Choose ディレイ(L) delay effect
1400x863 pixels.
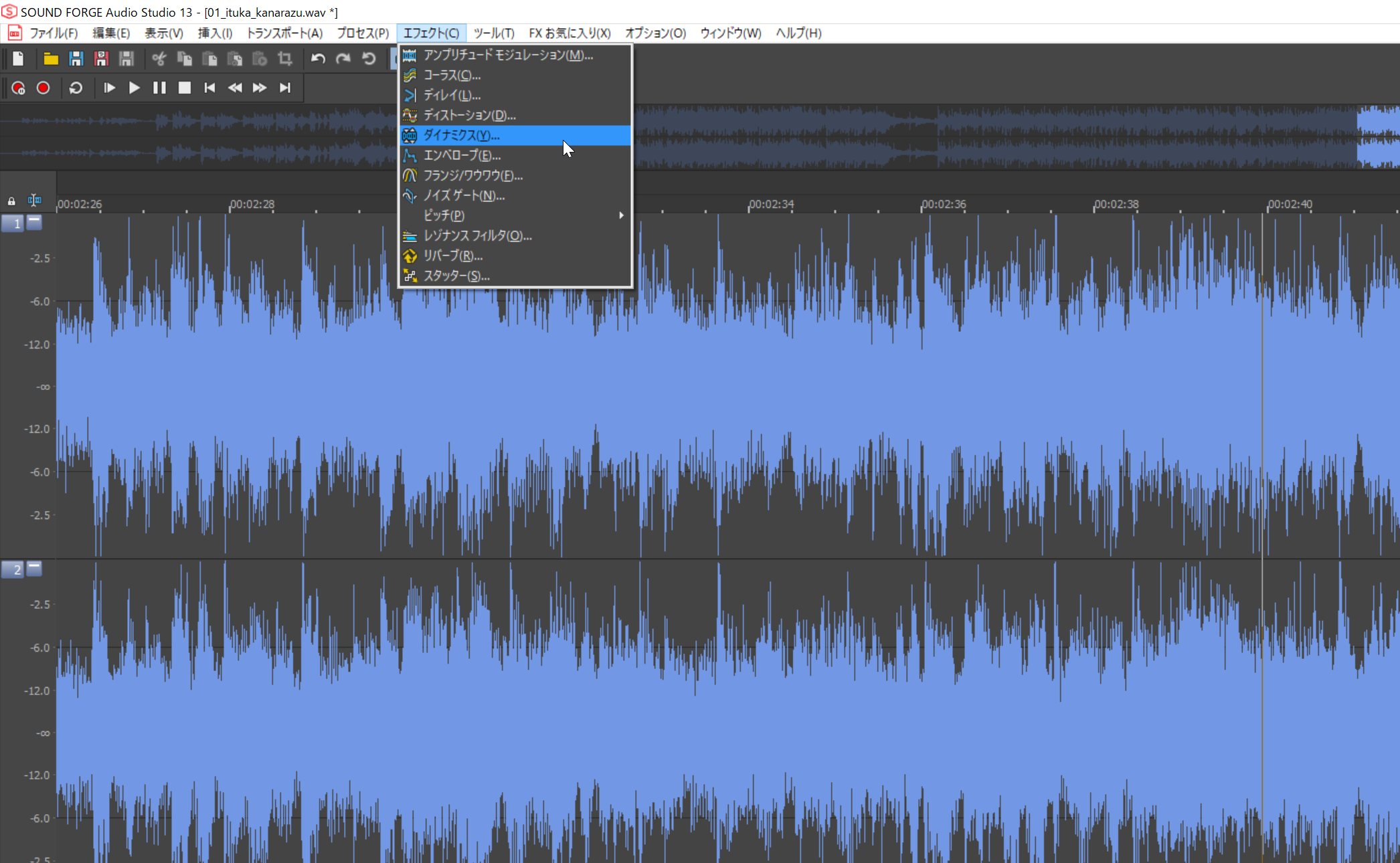point(515,95)
